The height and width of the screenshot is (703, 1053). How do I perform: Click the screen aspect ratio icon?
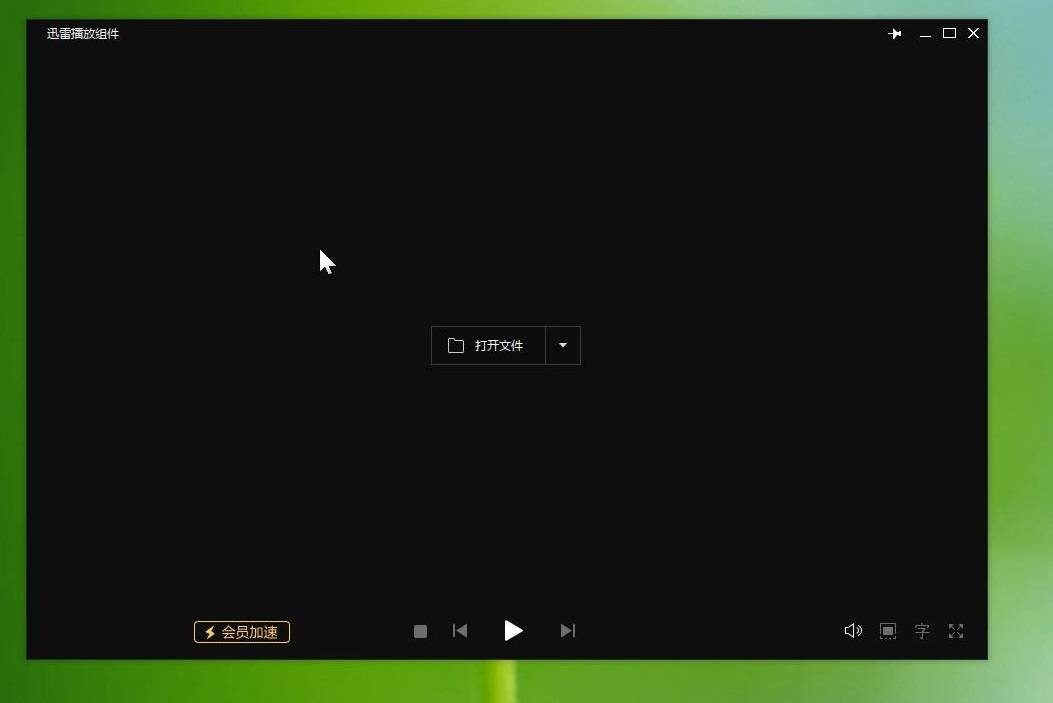coord(887,631)
